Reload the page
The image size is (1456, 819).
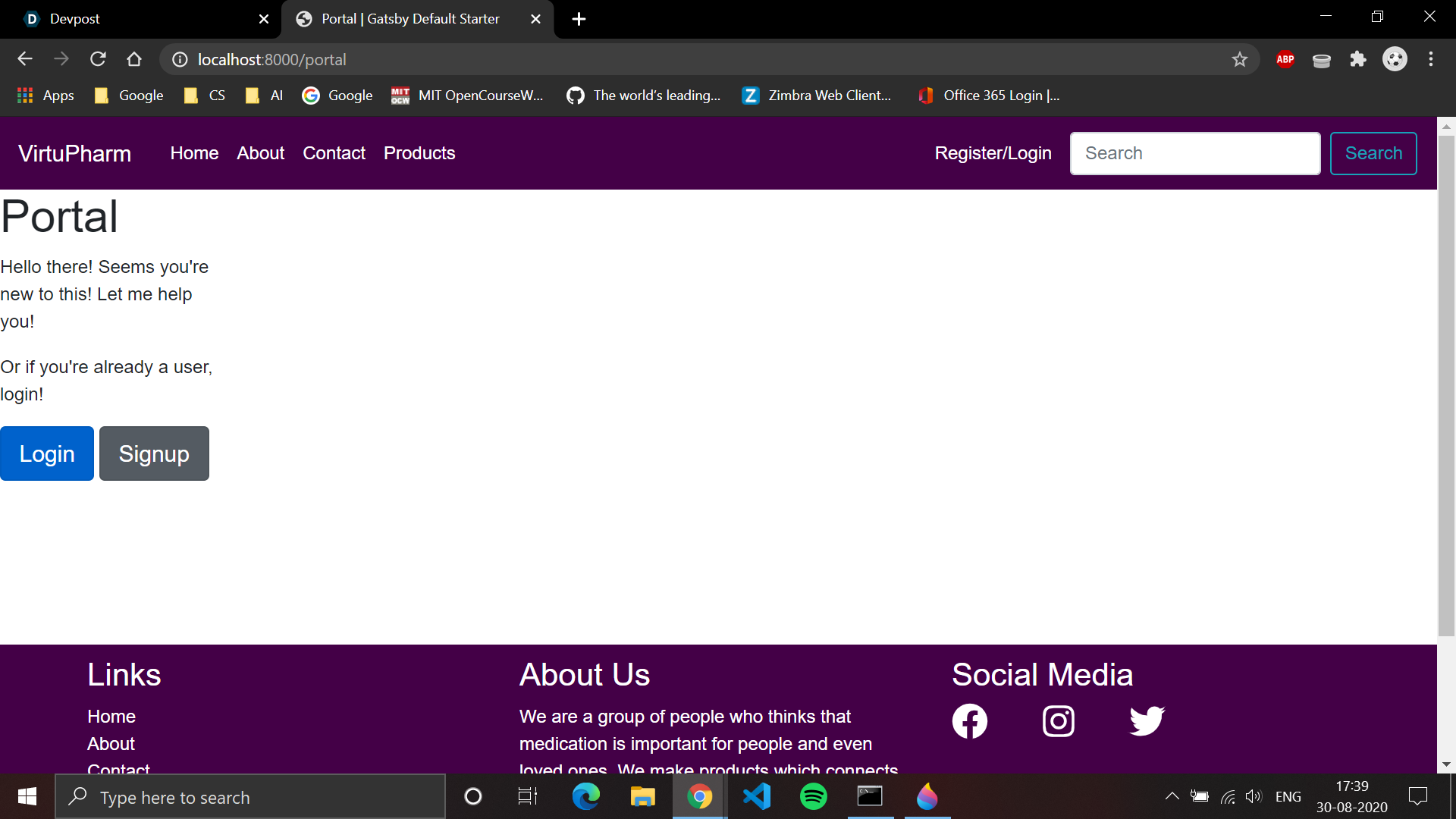(x=98, y=59)
